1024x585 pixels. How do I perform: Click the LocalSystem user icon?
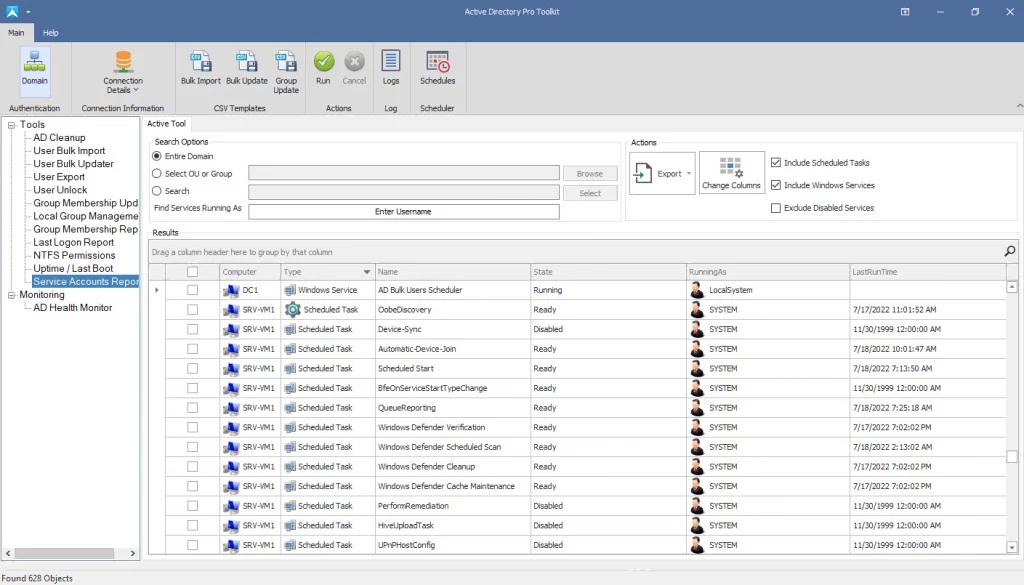(697, 290)
